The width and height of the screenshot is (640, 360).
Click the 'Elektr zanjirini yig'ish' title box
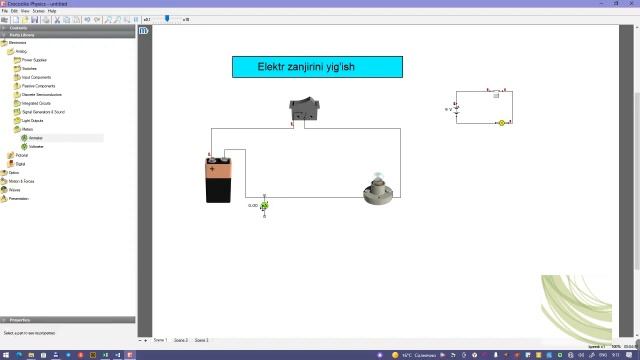click(x=318, y=67)
